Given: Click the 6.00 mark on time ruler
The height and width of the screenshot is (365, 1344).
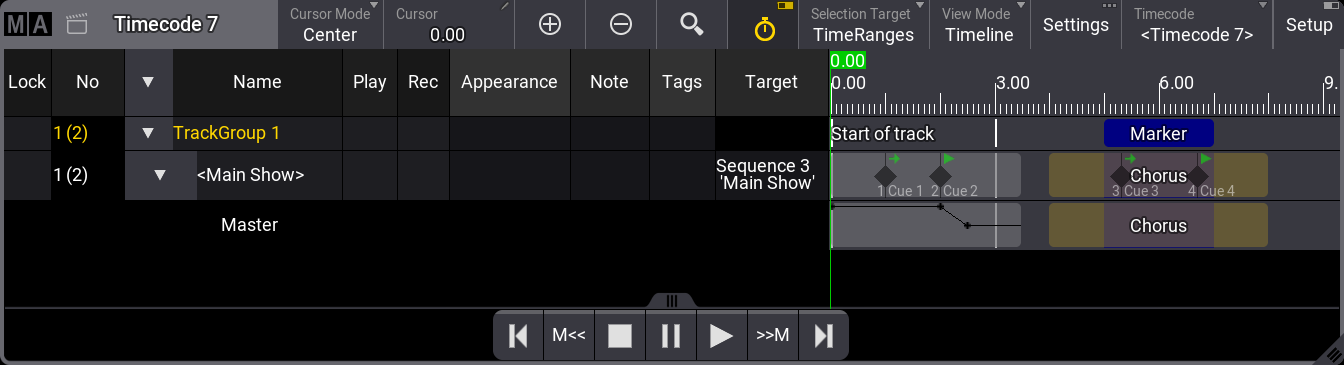Looking at the screenshot, I should coord(1176,82).
